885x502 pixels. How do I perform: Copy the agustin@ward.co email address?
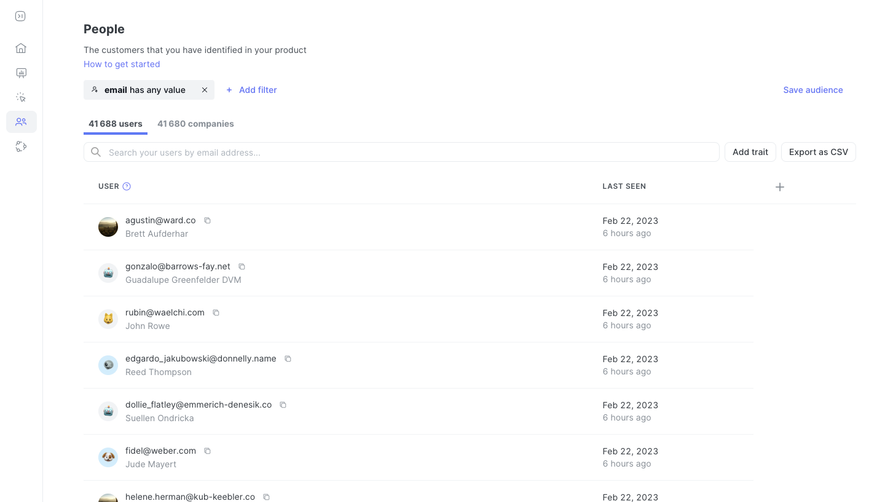click(207, 220)
